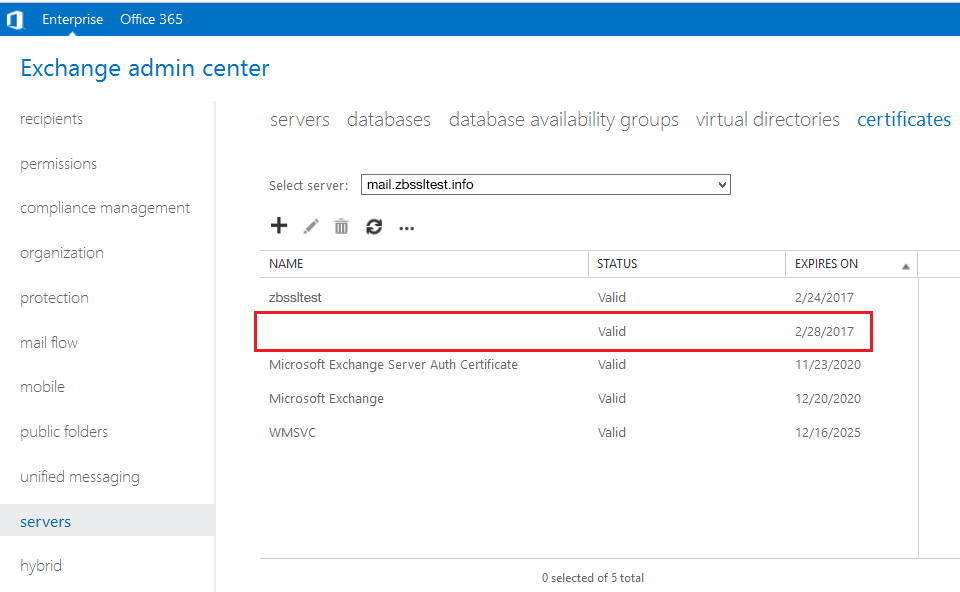Select the zbssltest certificate row
Viewport: 960px width, 592px height.
coord(296,297)
